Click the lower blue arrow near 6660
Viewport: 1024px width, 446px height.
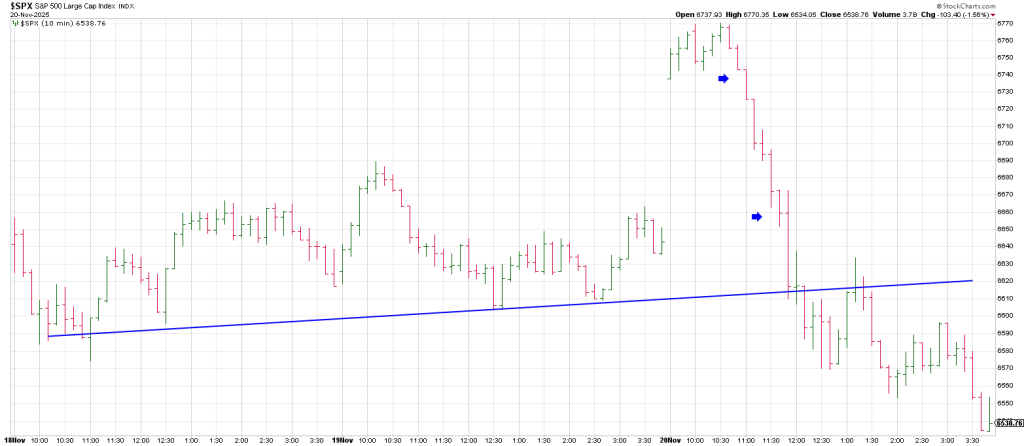[x=757, y=216]
